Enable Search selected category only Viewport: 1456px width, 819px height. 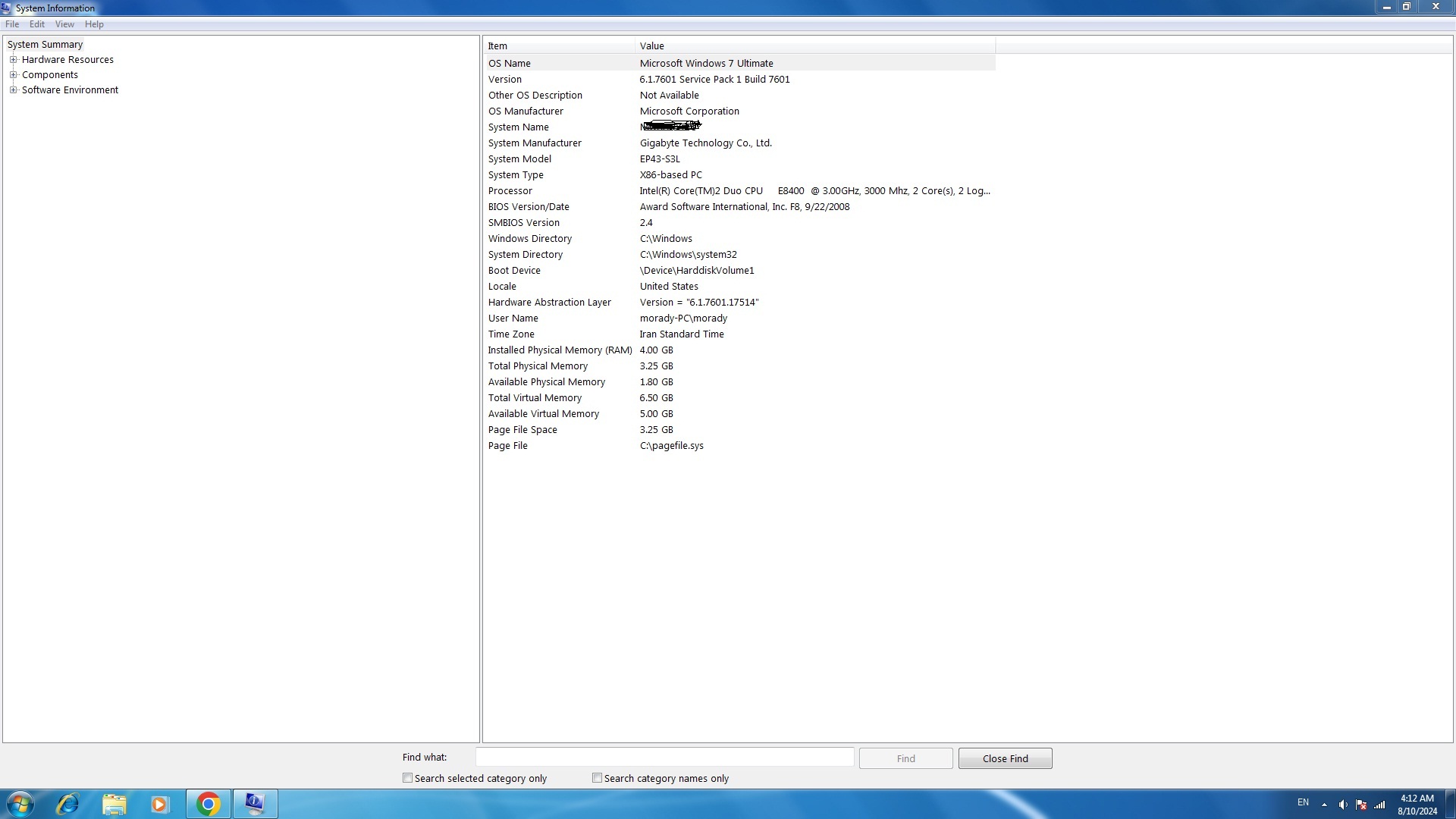(407, 778)
